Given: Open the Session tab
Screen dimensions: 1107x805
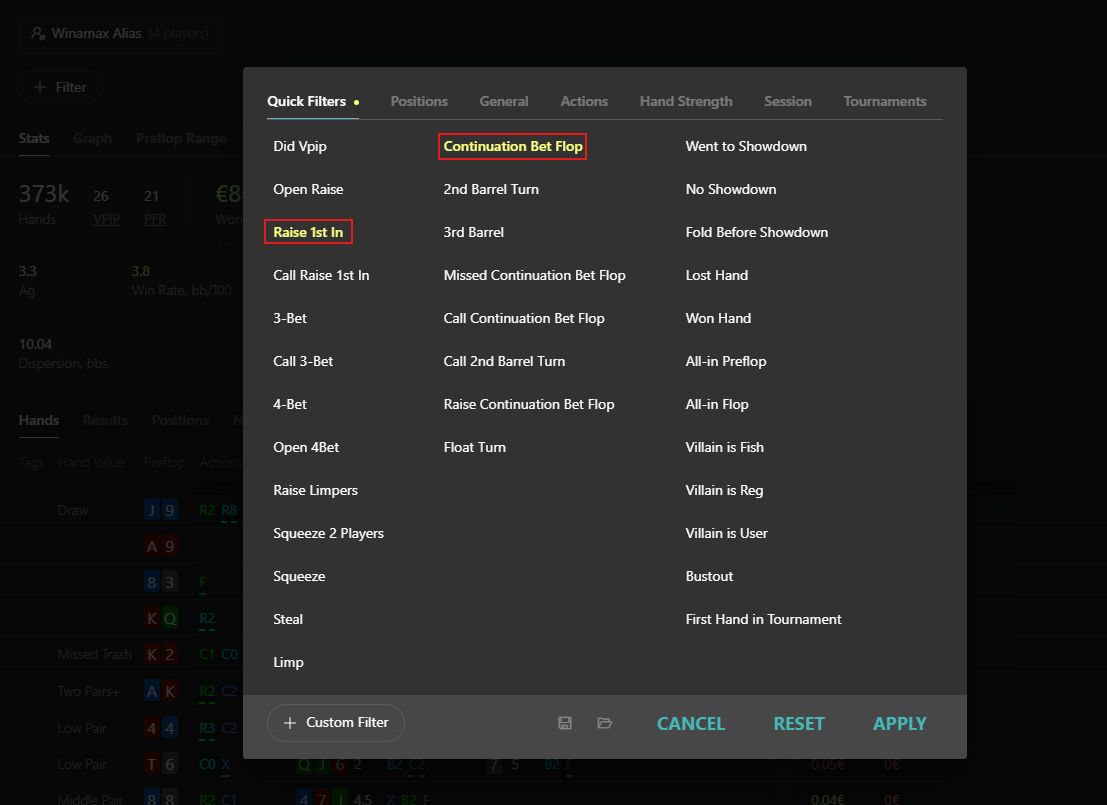Looking at the screenshot, I should (788, 102).
